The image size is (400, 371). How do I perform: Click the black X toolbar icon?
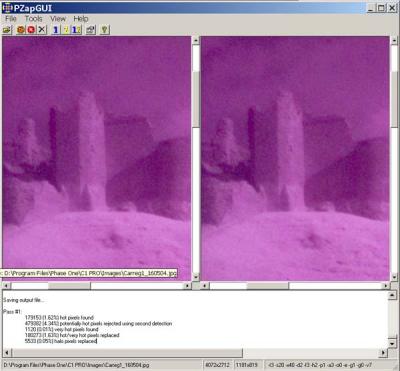42,30
